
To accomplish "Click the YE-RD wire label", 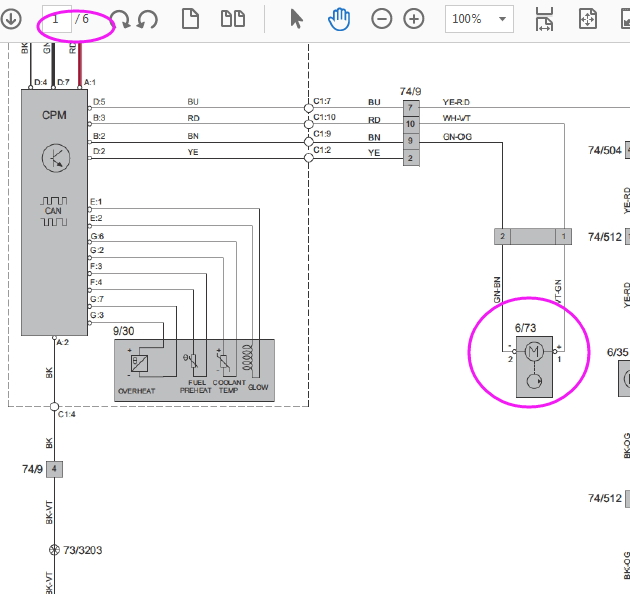I will [456, 102].
